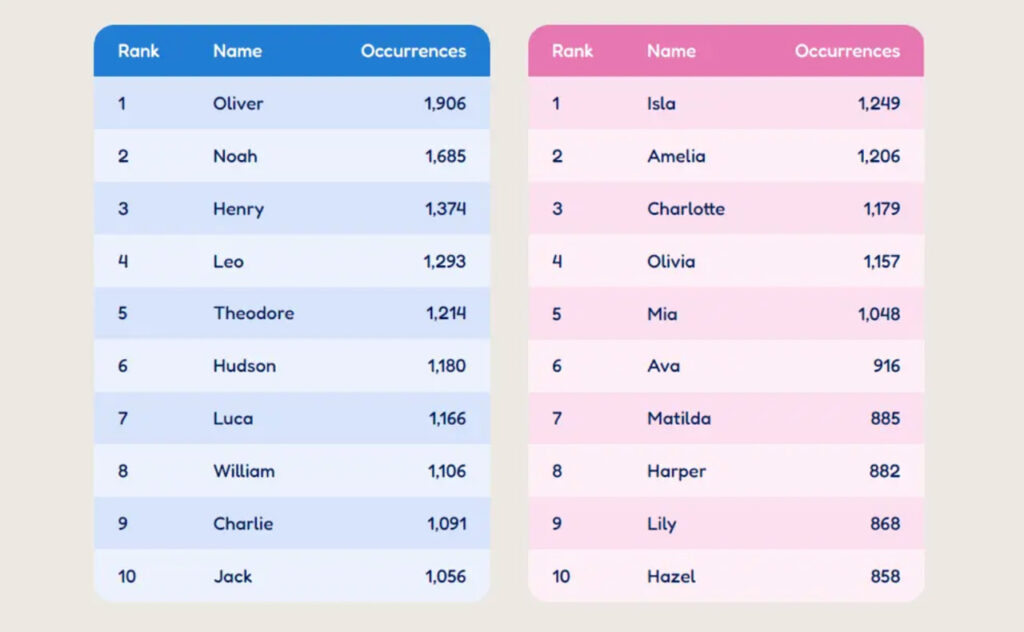1024x632 pixels.
Task: Click on the name Hudson
Action: pyautogui.click(x=244, y=366)
